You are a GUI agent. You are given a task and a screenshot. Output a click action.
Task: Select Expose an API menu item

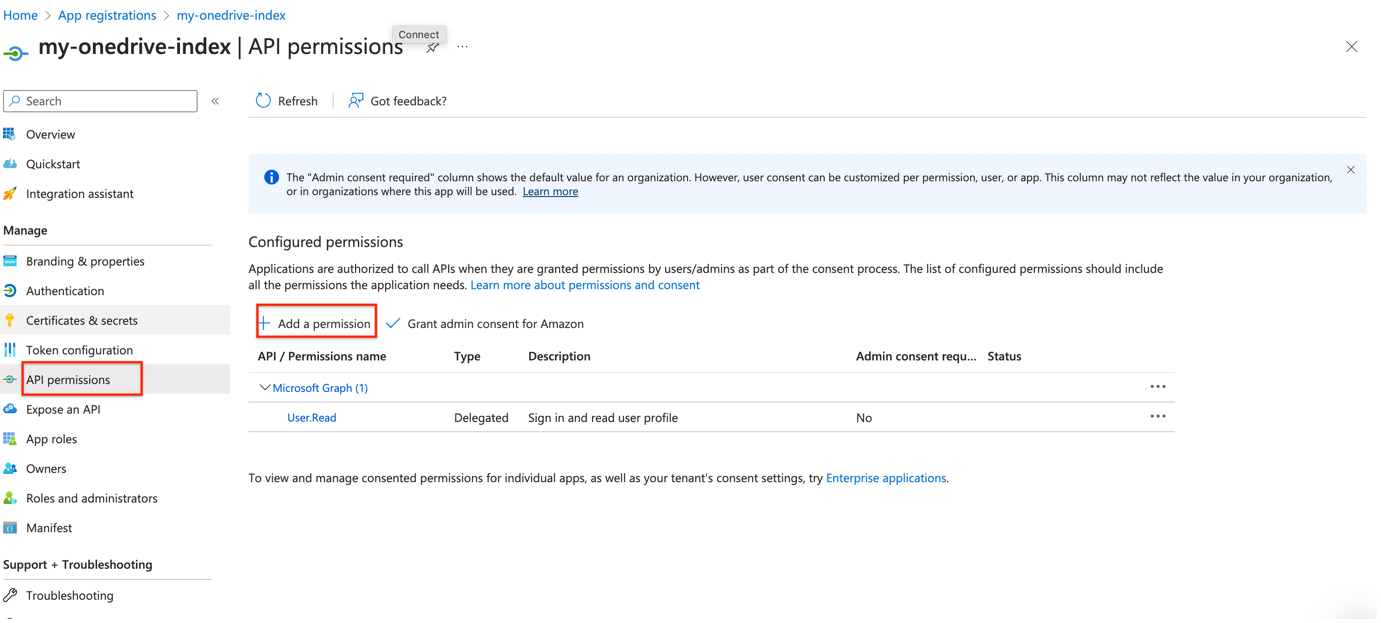(x=63, y=410)
